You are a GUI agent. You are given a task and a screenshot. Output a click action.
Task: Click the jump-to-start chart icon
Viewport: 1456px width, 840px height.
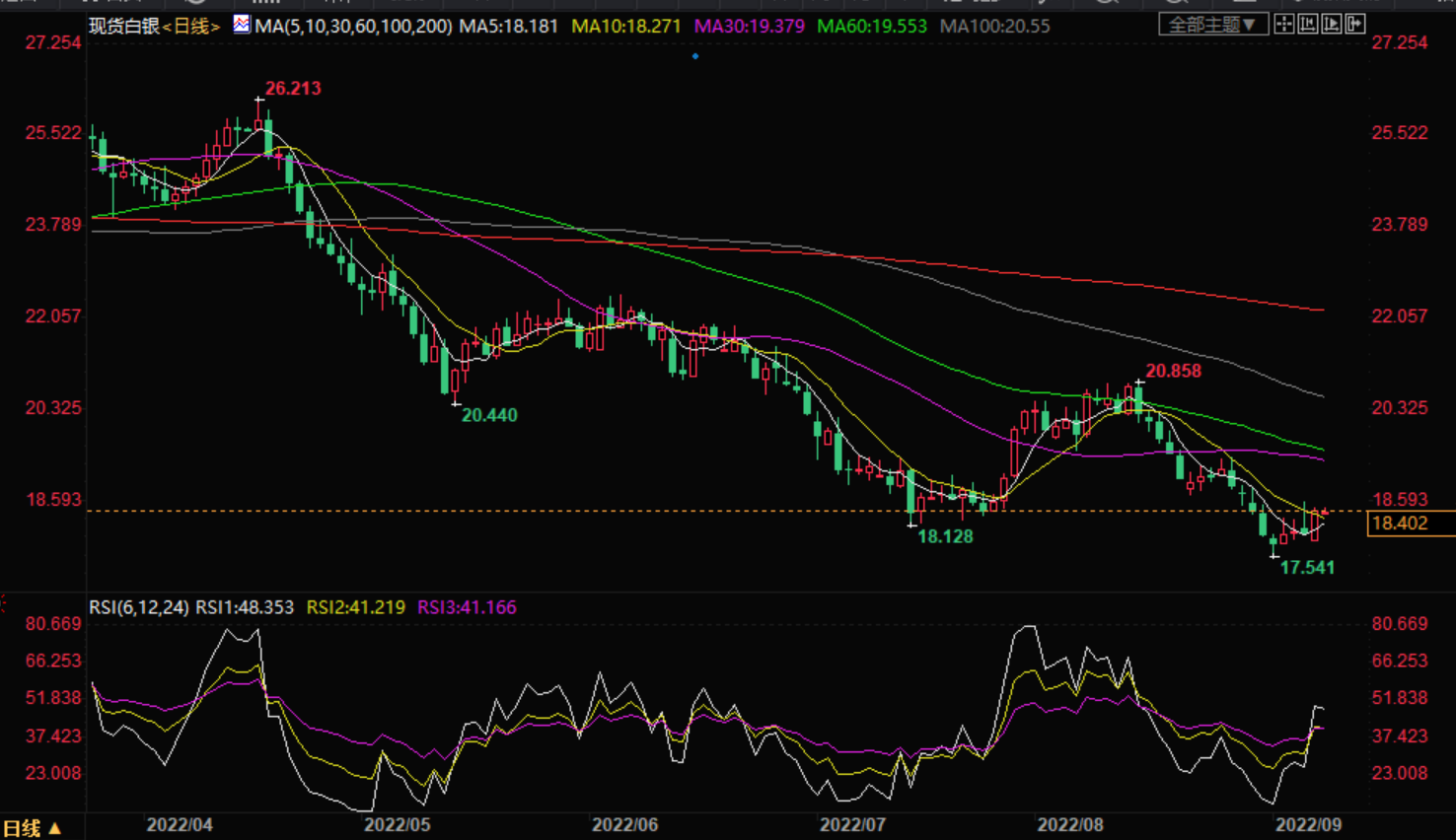pos(1307,25)
